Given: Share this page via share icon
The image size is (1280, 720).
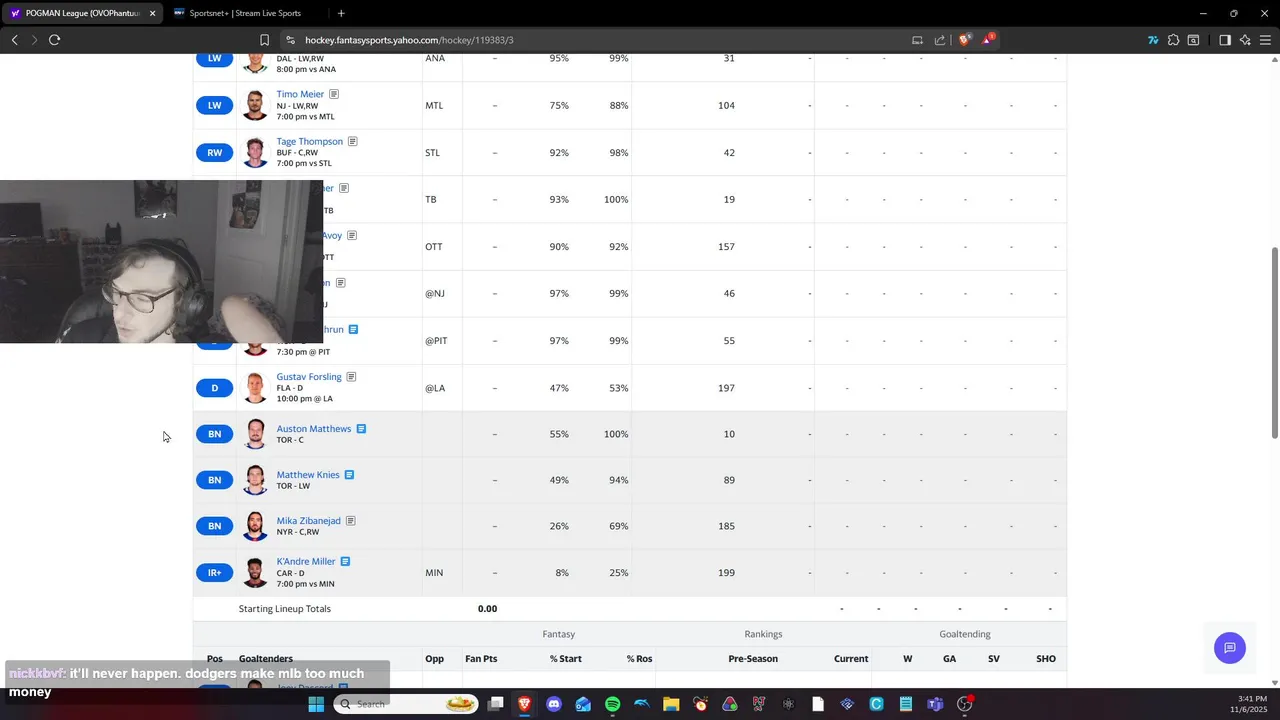Looking at the screenshot, I should click(940, 40).
